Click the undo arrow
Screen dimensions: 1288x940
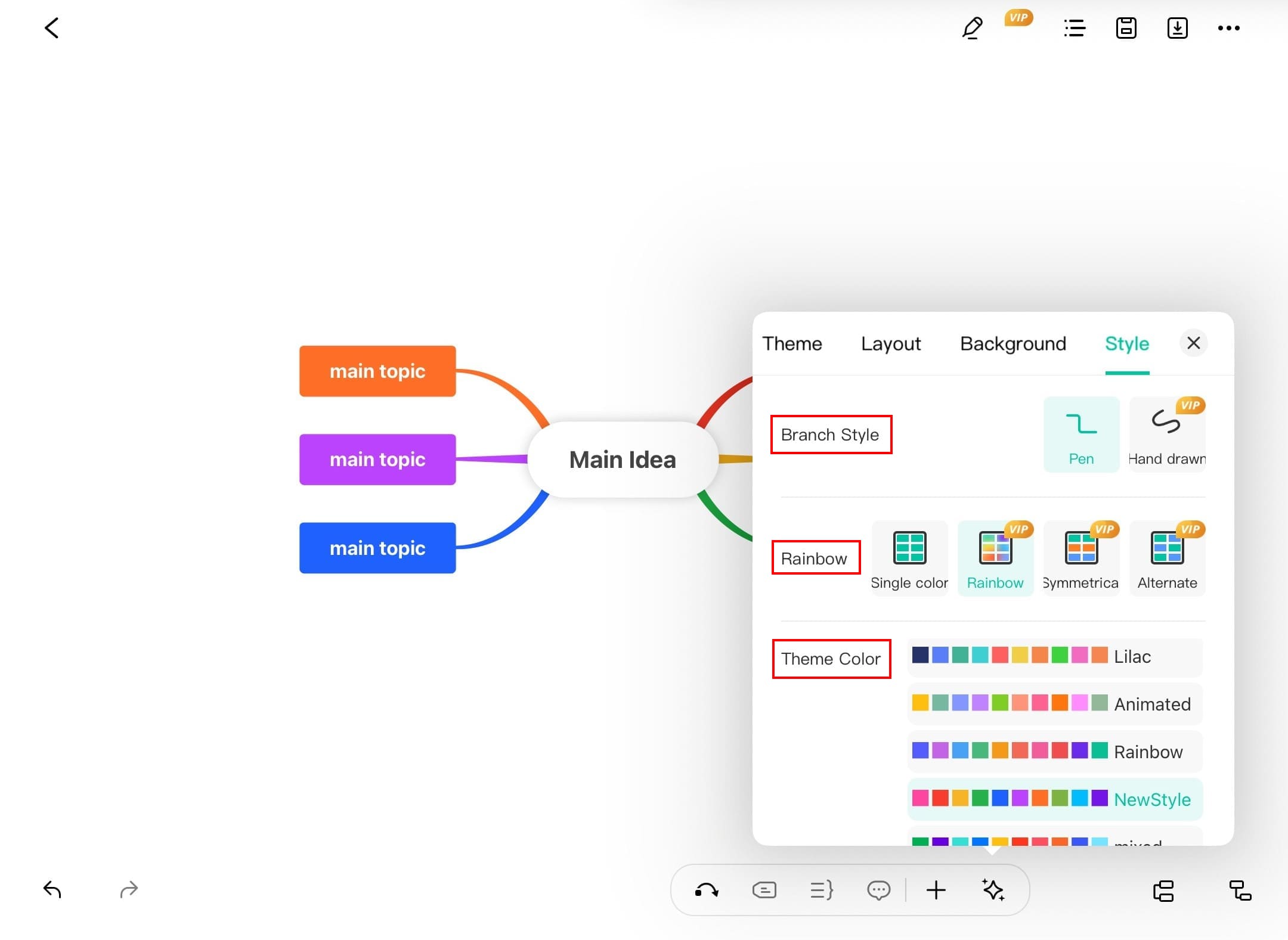click(52, 889)
